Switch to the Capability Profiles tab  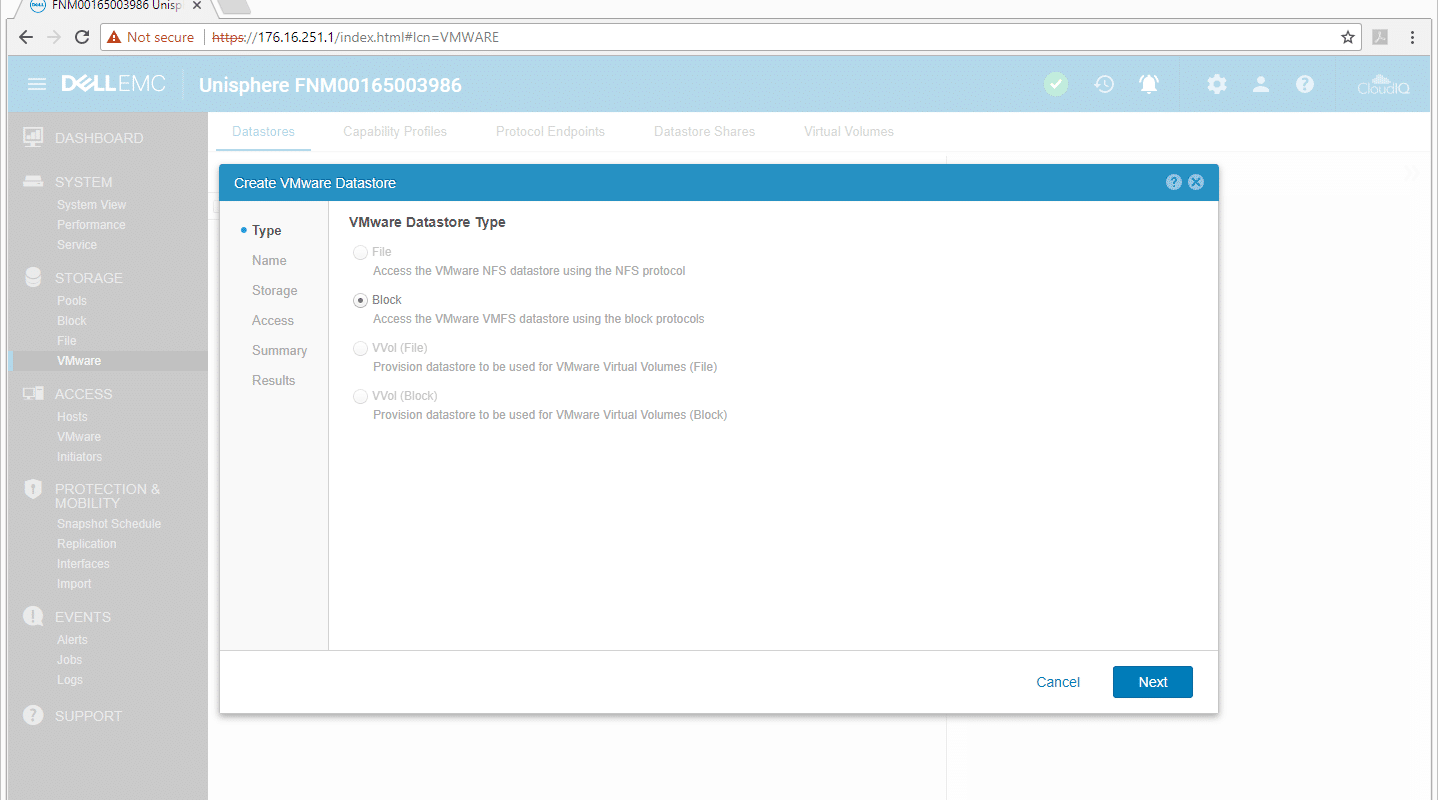(x=395, y=131)
